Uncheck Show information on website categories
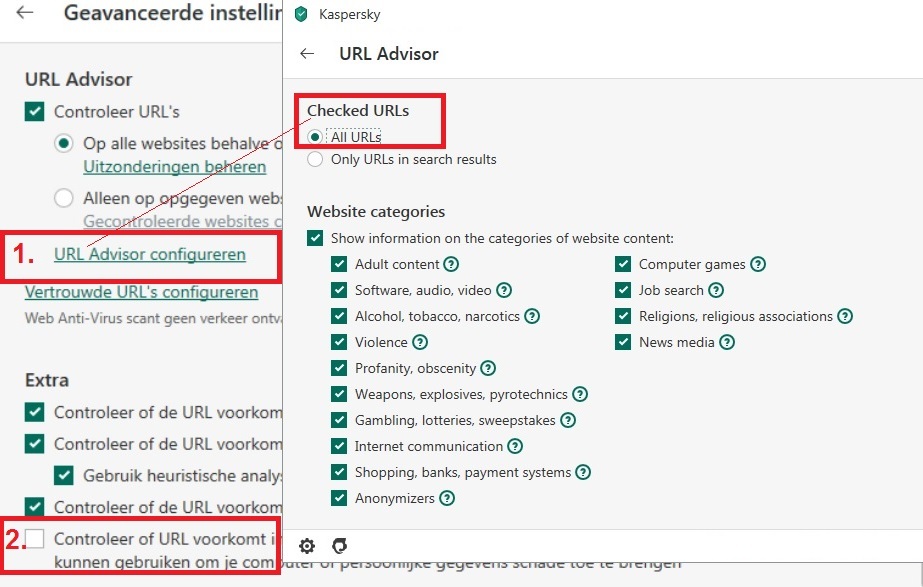The image size is (923, 587). click(315, 238)
